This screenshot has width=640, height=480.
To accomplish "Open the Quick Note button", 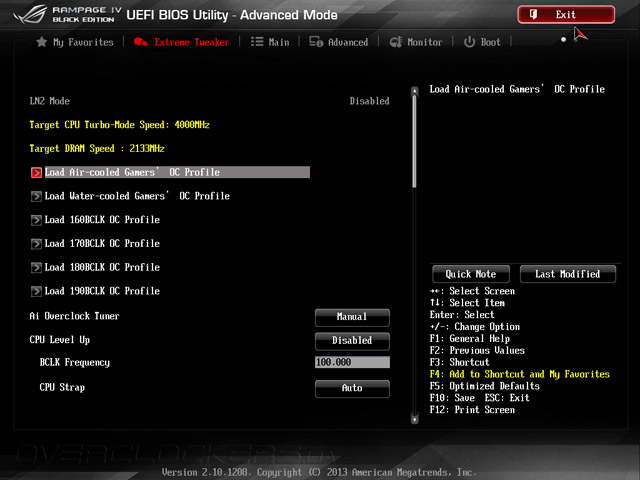I will point(471,274).
